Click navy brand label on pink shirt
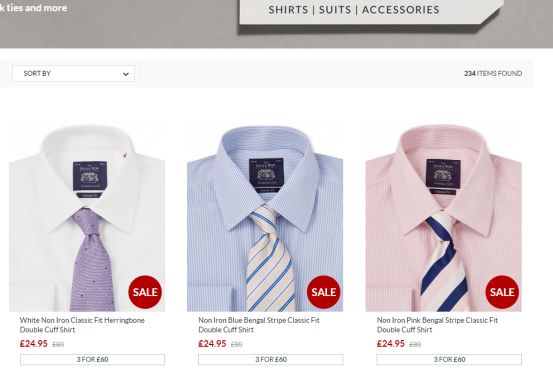Viewport: 553px width, 374px height. click(x=443, y=173)
